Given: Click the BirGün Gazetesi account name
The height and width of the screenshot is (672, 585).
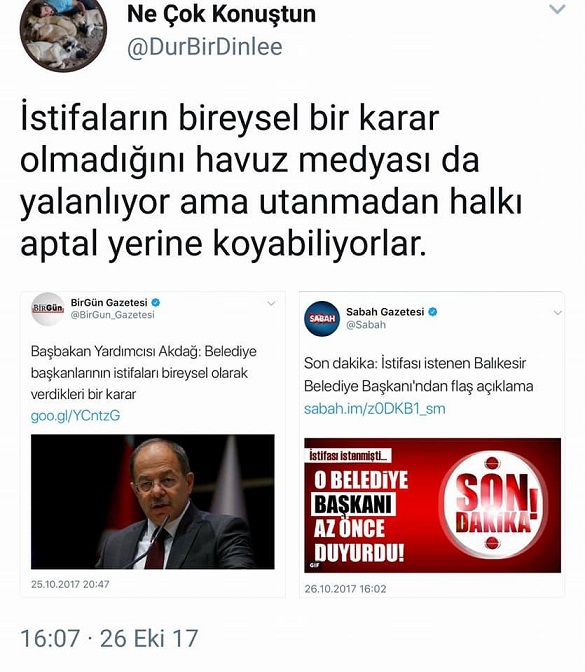Looking at the screenshot, I should (109, 303).
